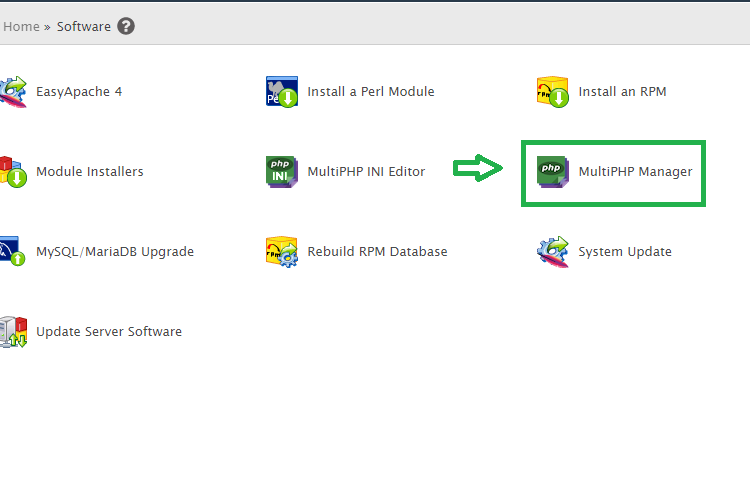Click the Module Installers label
This screenshot has width=750, height=500.
(90, 171)
